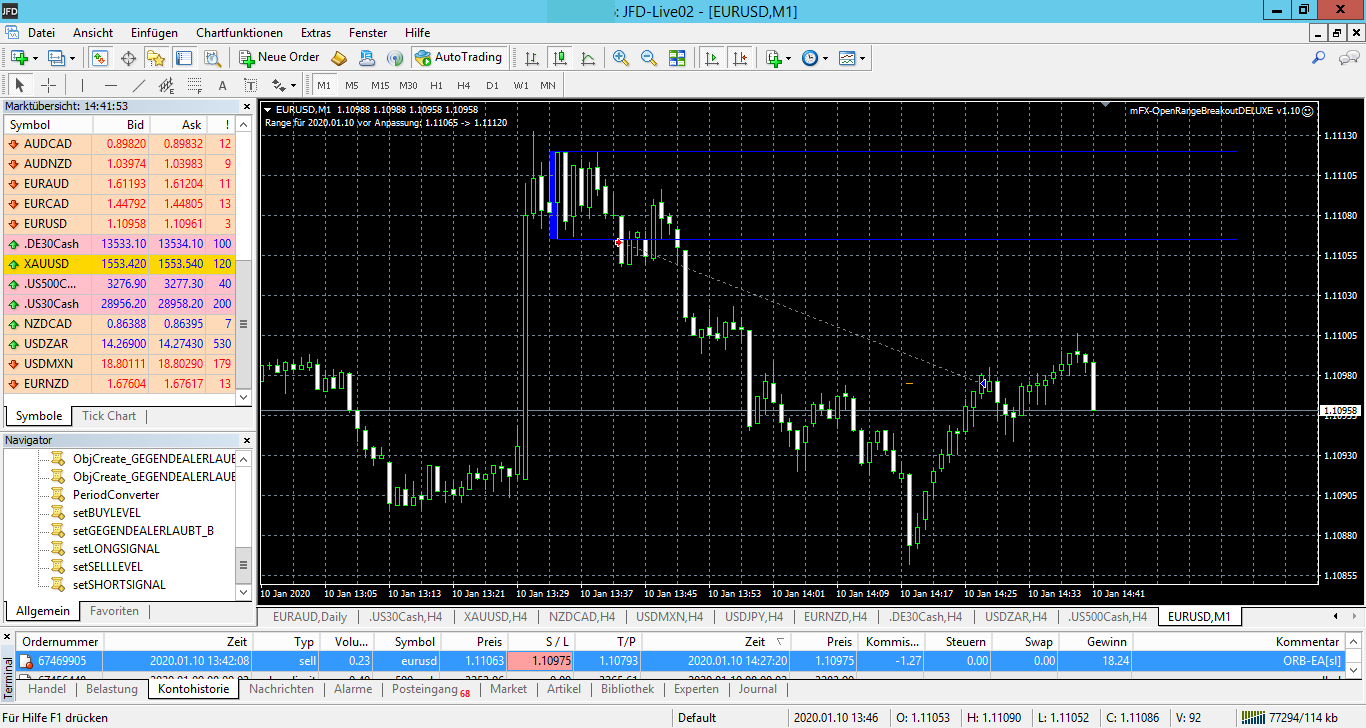The height and width of the screenshot is (728, 1366).
Task: Select the XAUUSD row in market watch
Action: (x=120, y=264)
